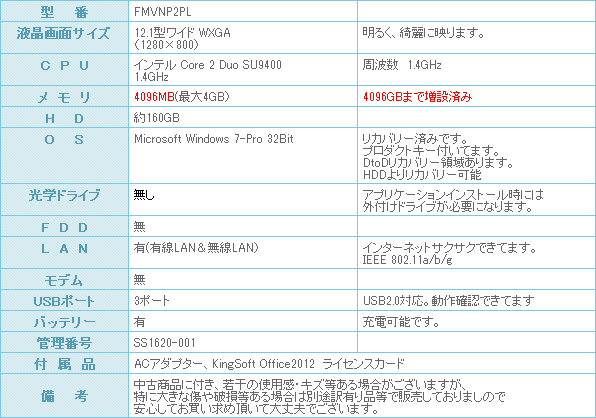Click the 充電可能です battery note
This screenshot has width=596, height=418.
(x=401, y=322)
